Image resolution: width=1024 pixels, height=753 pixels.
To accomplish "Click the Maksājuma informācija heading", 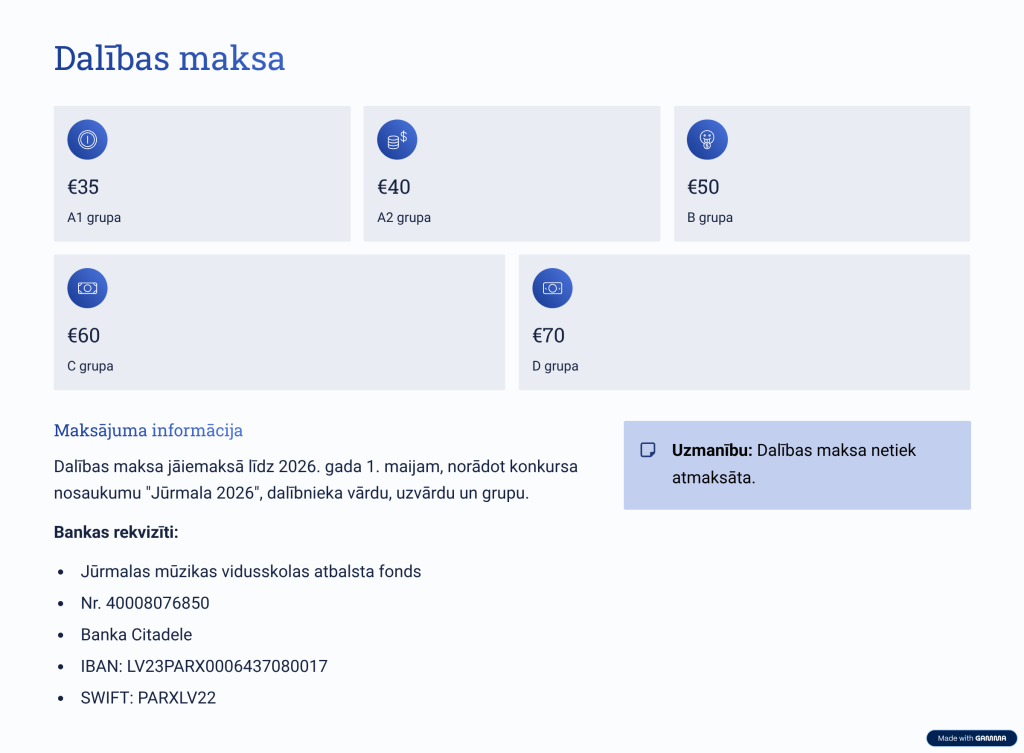I will click(148, 431).
